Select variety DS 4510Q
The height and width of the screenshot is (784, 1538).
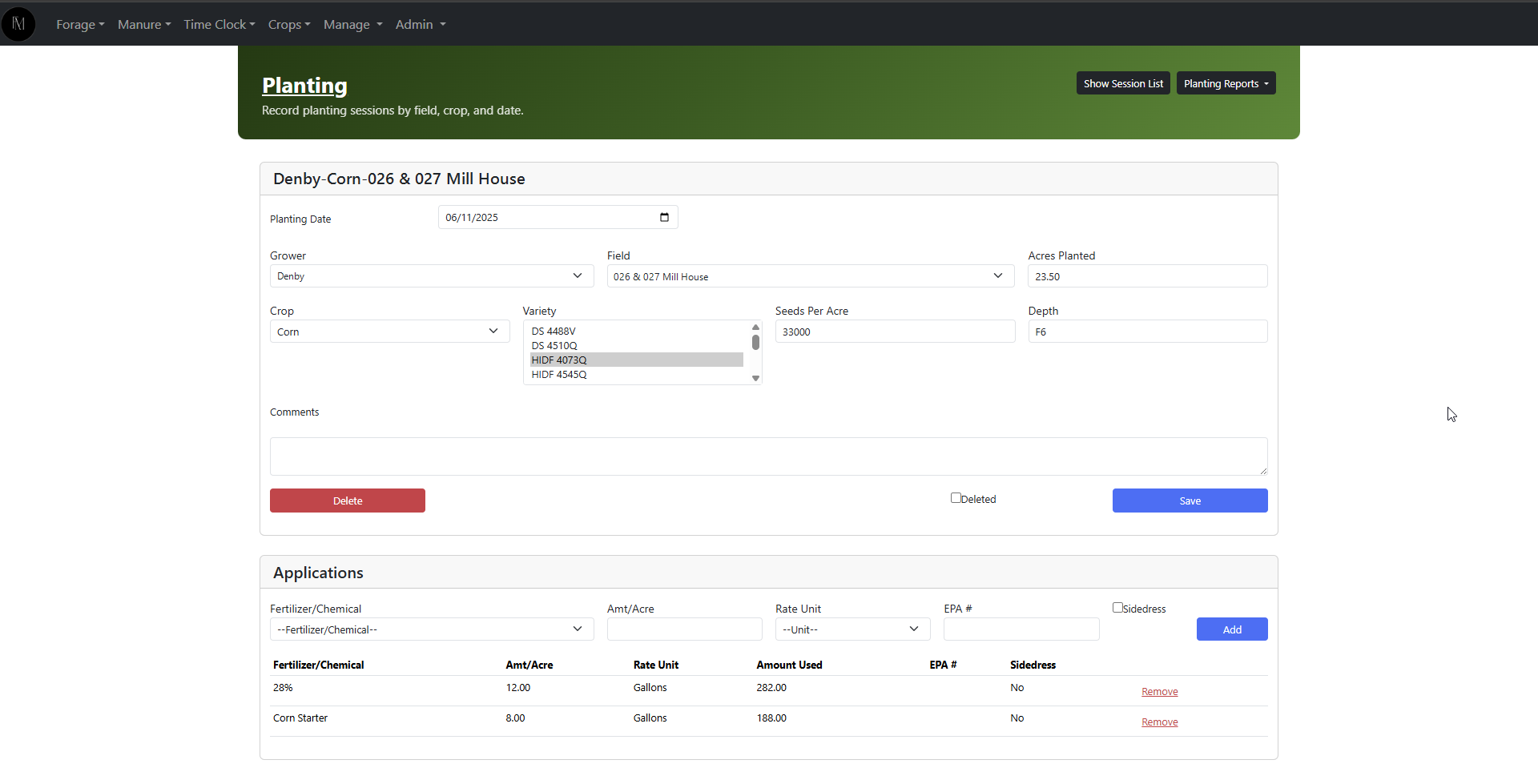click(637, 345)
